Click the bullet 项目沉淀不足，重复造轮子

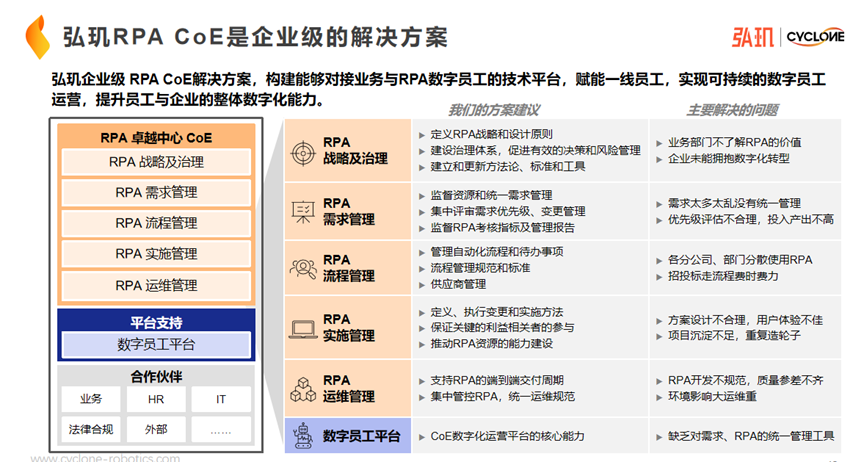click(x=735, y=335)
